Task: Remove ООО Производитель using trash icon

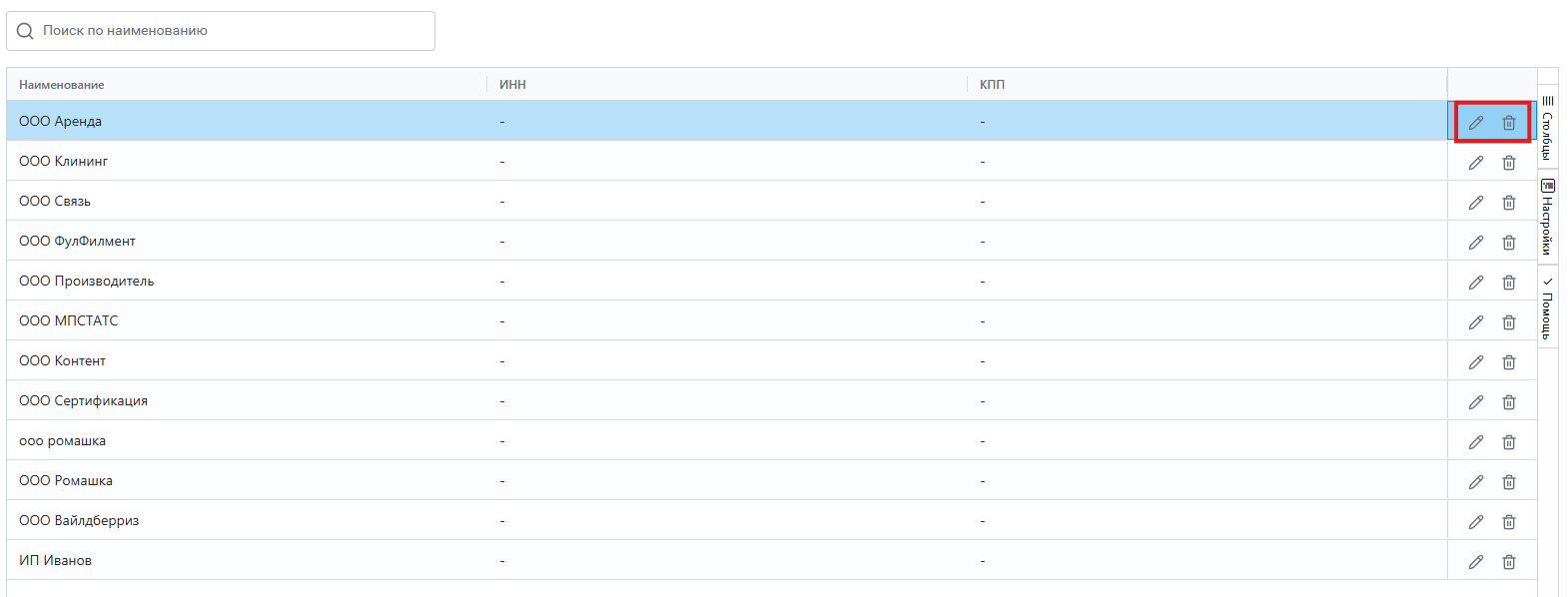Action: (1509, 283)
